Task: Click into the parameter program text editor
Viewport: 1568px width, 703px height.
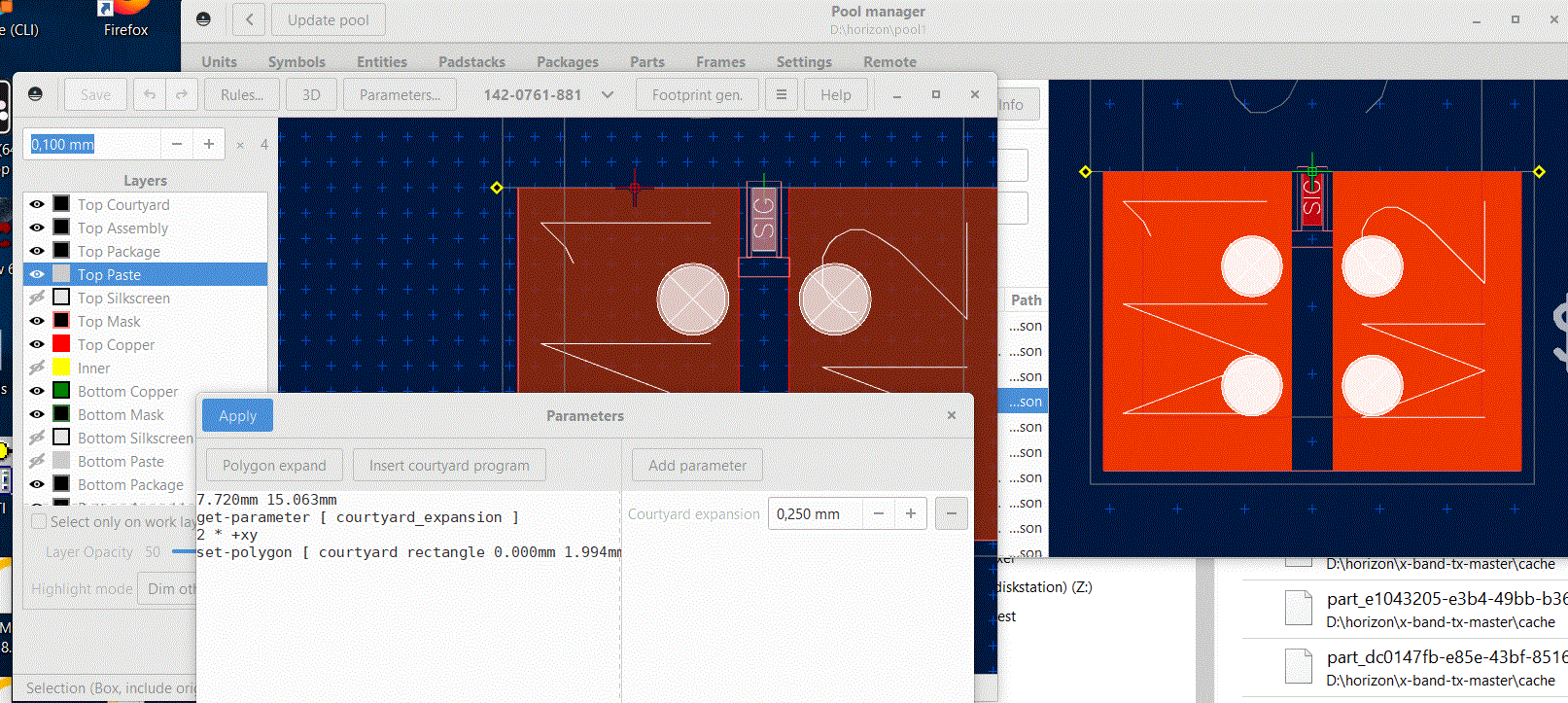Action: (x=408, y=596)
